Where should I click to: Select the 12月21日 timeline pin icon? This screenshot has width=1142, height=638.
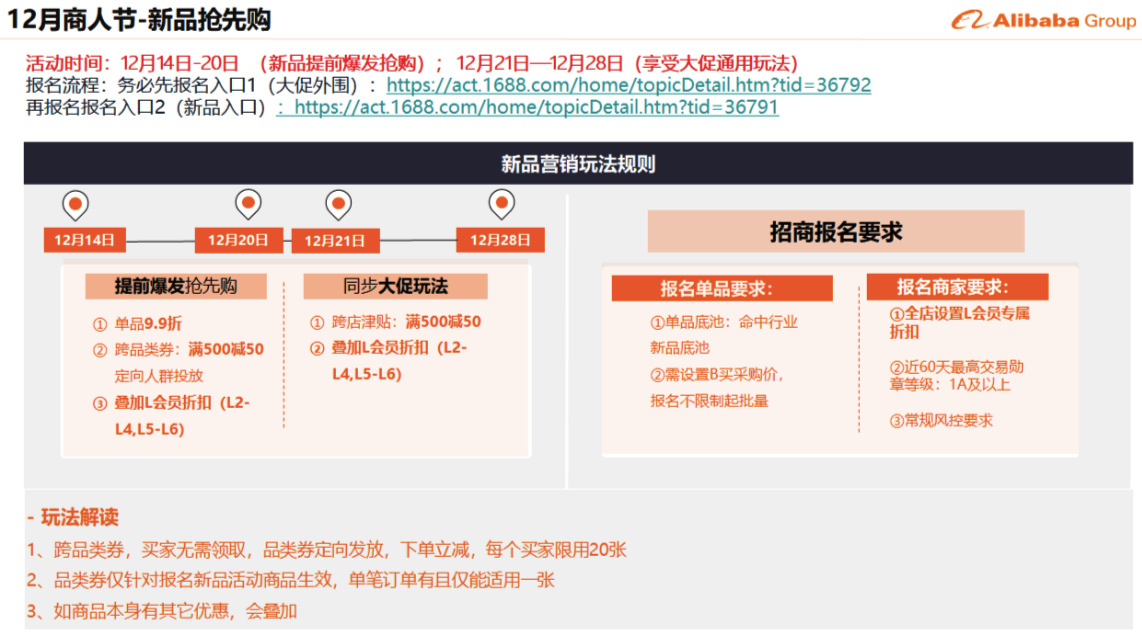point(338,203)
